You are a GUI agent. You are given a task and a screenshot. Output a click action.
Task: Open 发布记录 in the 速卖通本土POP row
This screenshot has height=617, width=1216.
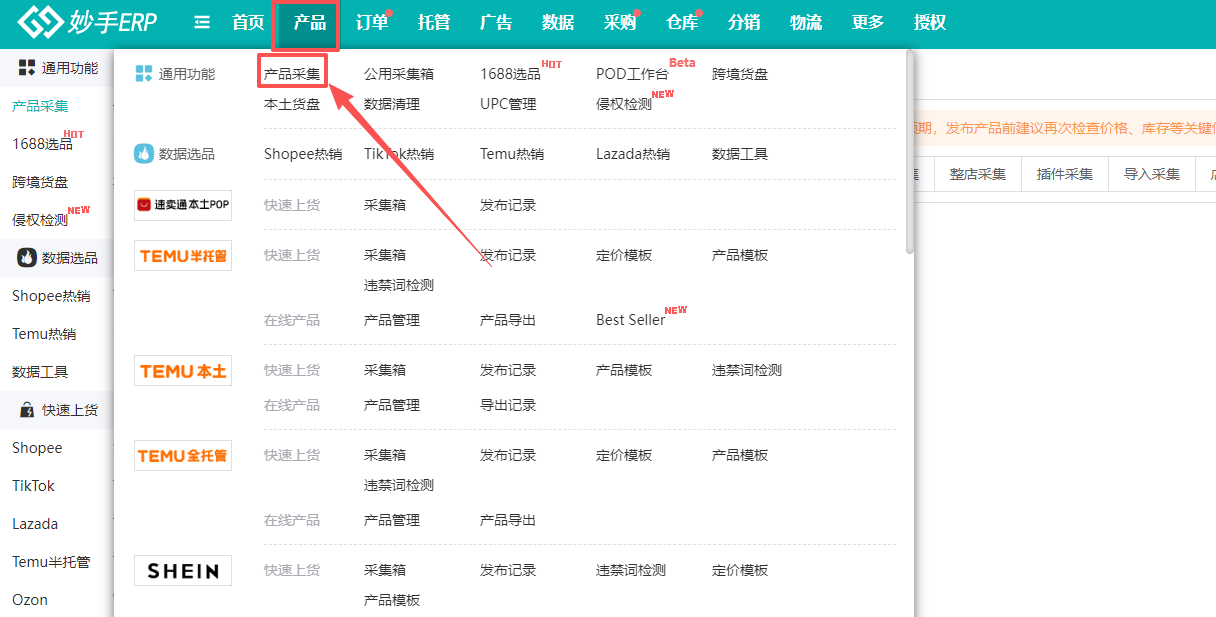click(508, 205)
